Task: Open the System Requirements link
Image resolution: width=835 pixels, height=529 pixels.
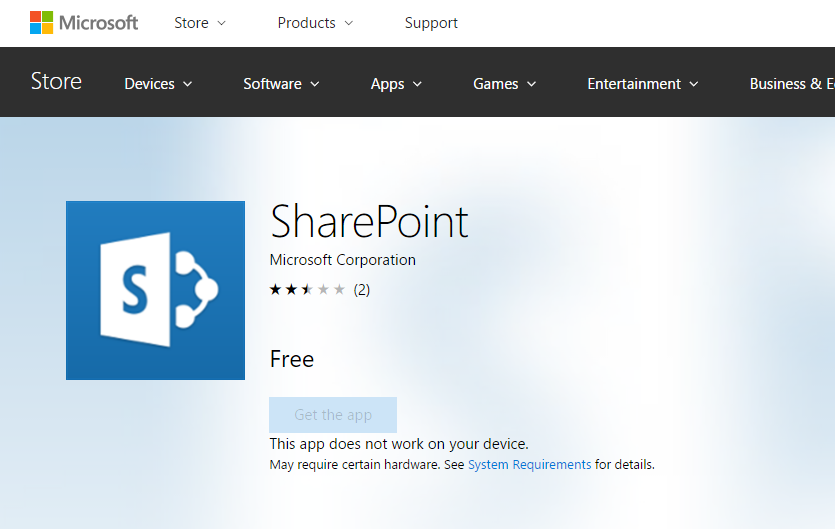Action: tap(529, 465)
